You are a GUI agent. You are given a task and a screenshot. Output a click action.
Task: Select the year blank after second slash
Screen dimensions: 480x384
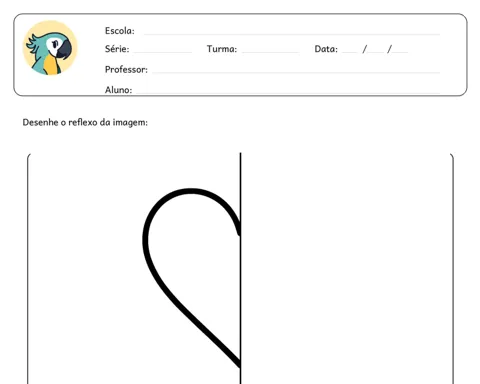tap(400, 52)
